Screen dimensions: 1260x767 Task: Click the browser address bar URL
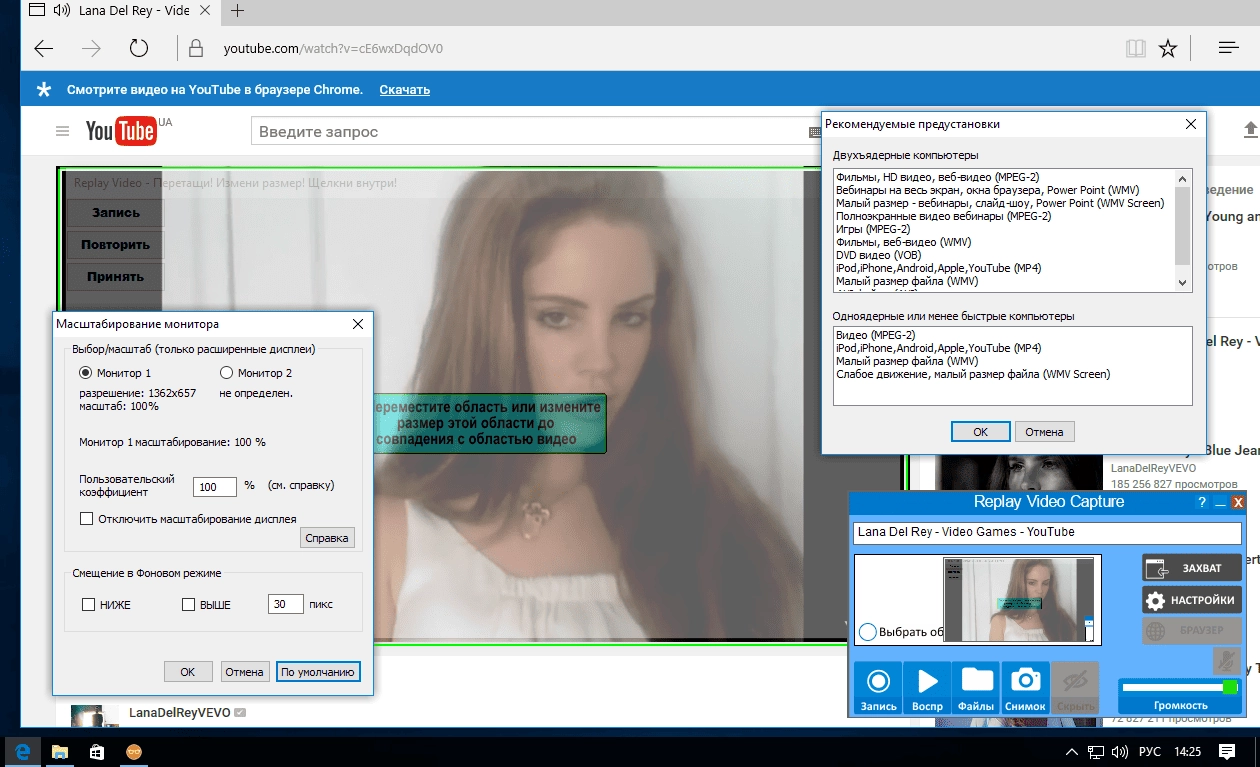click(x=333, y=48)
